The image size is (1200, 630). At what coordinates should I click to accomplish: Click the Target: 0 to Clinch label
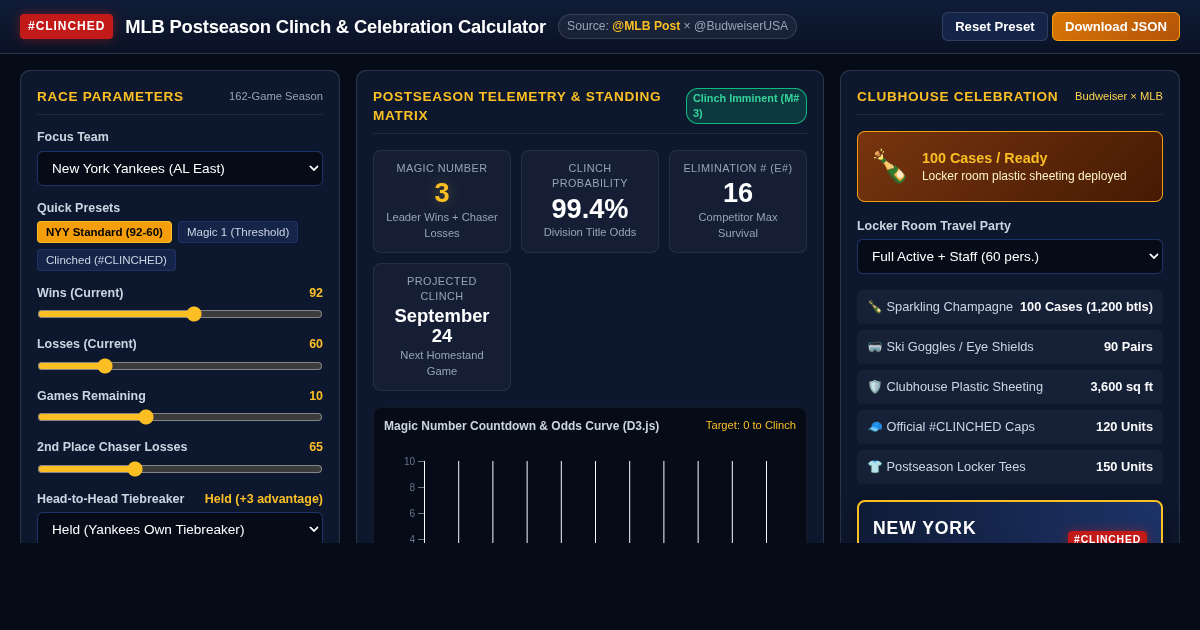click(x=751, y=425)
